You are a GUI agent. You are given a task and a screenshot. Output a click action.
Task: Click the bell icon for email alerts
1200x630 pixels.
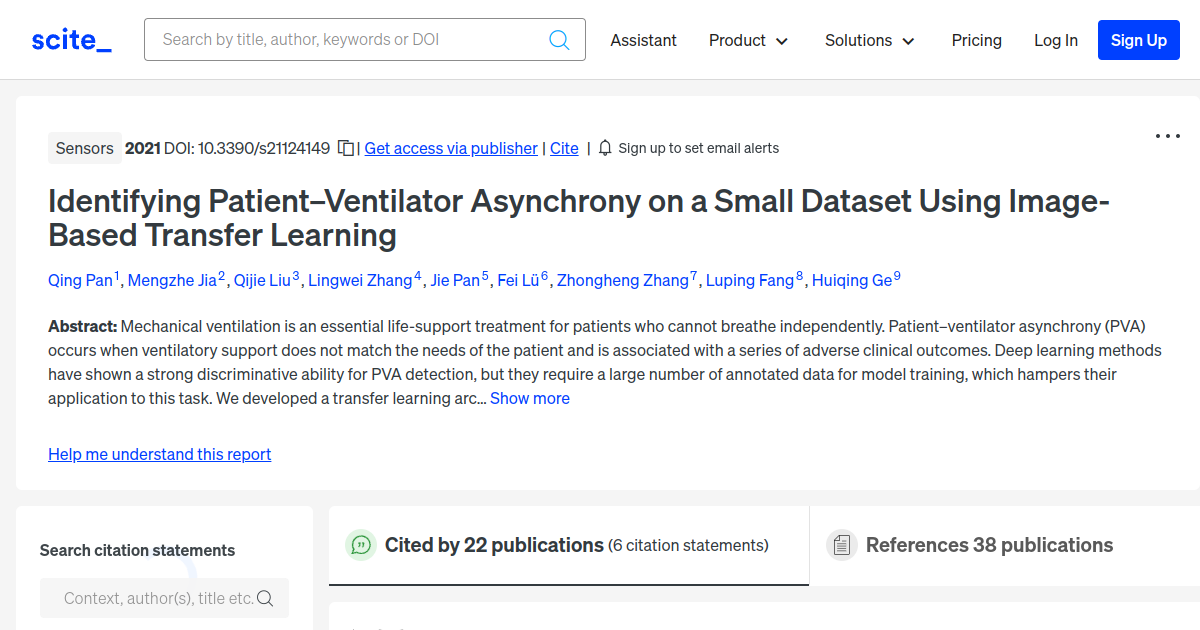(x=605, y=148)
